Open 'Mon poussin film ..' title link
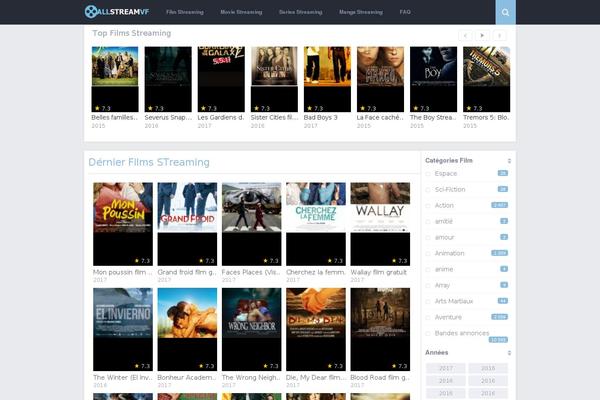This screenshot has height=400, width=600. coord(123,272)
